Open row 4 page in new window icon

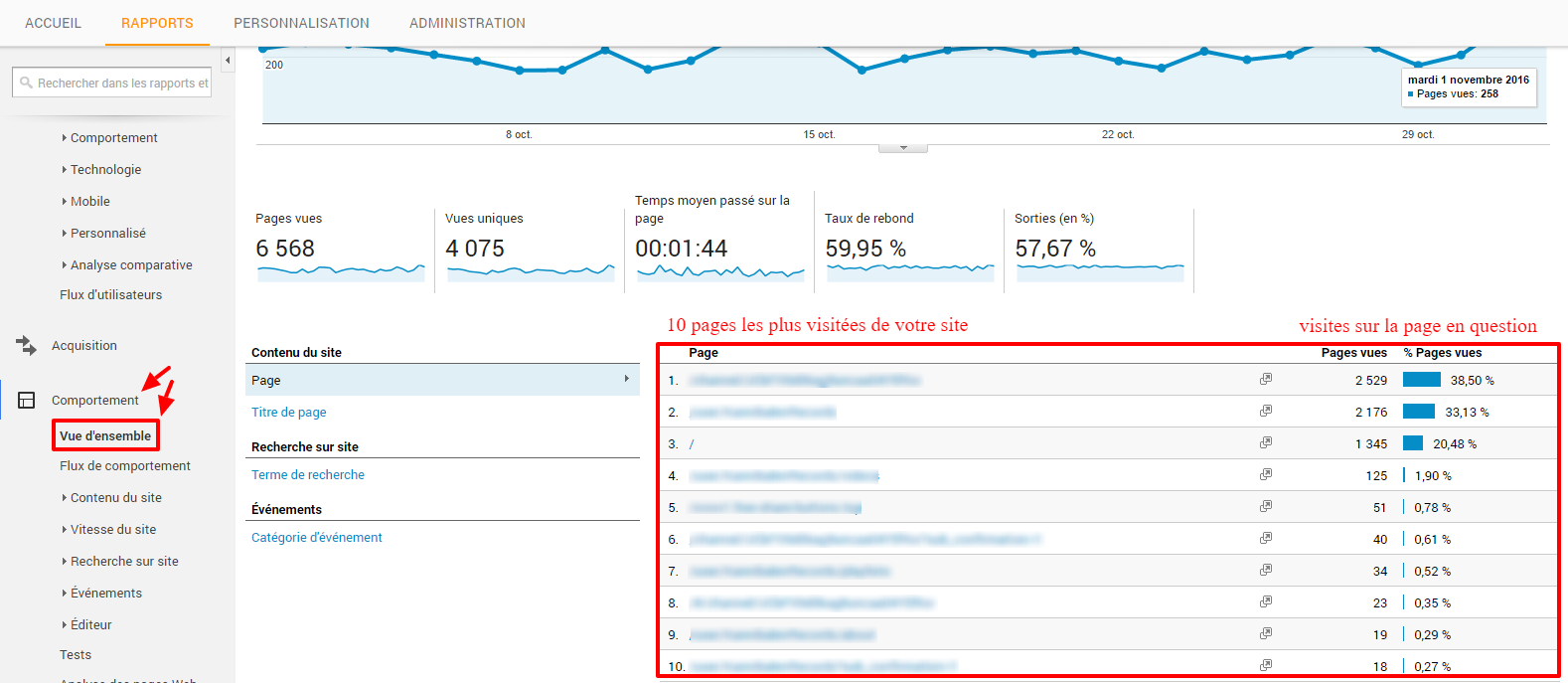click(x=1266, y=474)
